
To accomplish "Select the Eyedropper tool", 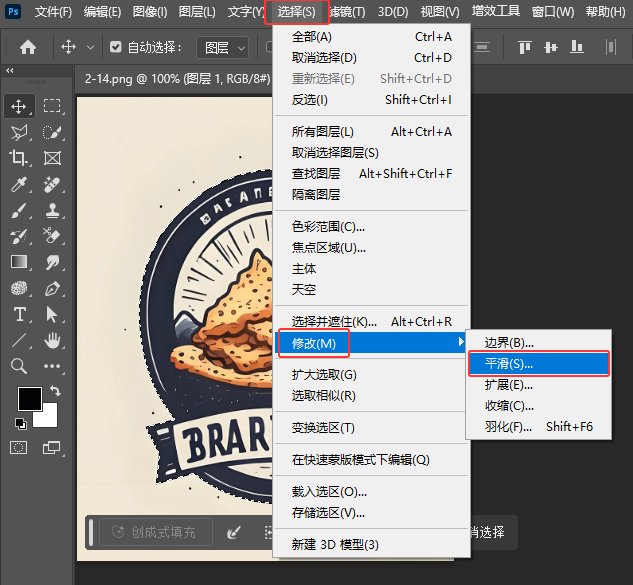I will click(19, 185).
